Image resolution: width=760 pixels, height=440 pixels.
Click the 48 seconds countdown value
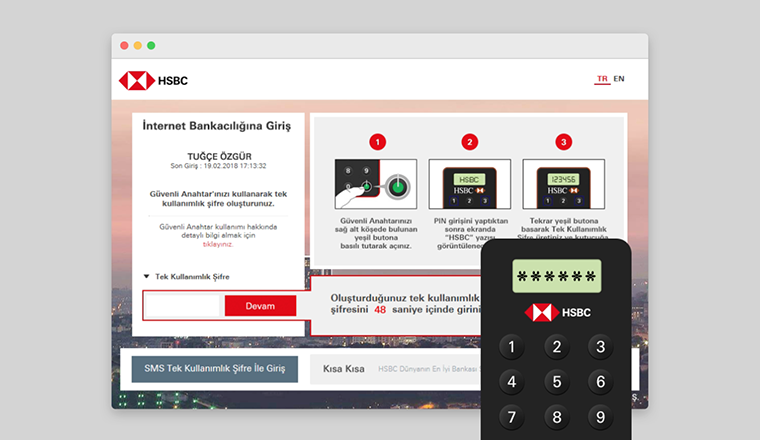(x=380, y=310)
